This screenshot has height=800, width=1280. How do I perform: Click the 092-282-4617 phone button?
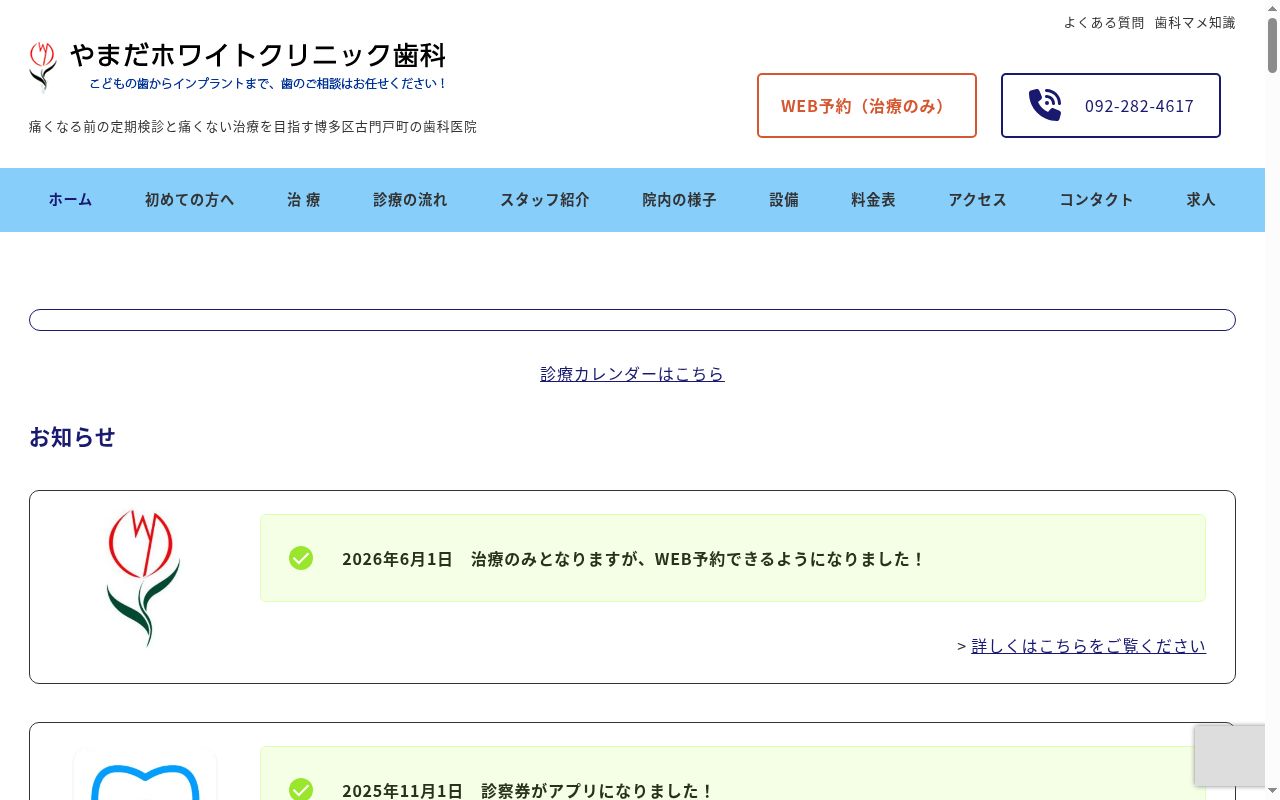pos(1111,105)
